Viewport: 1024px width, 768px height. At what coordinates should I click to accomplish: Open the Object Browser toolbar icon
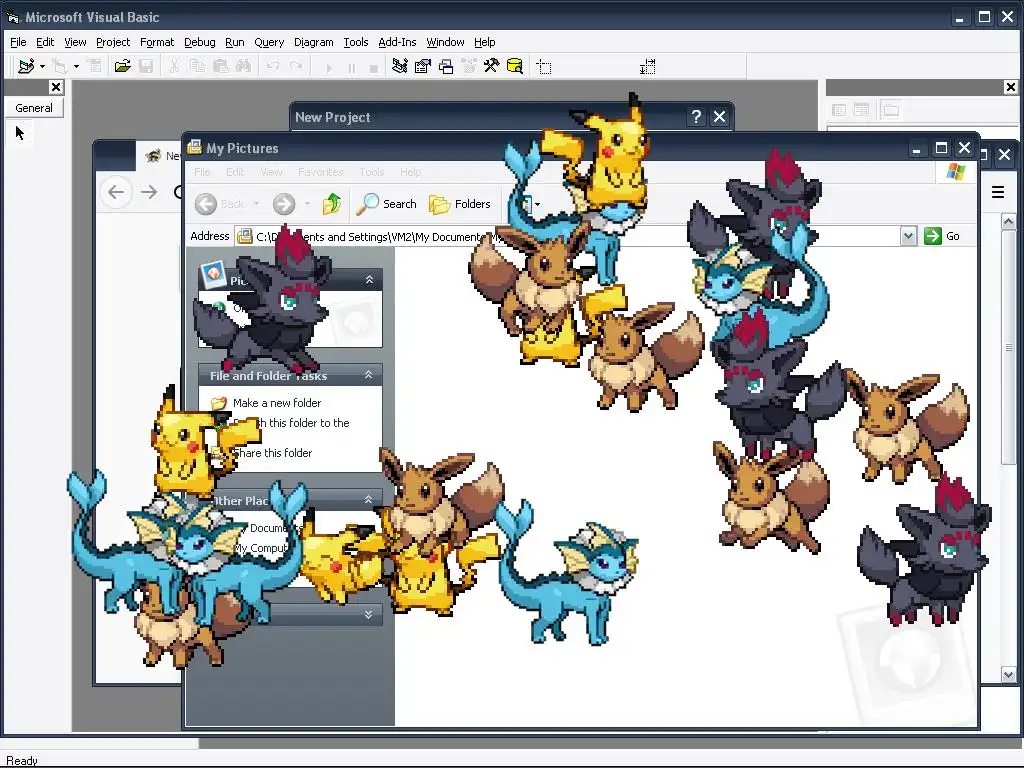(x=469, y=66)
